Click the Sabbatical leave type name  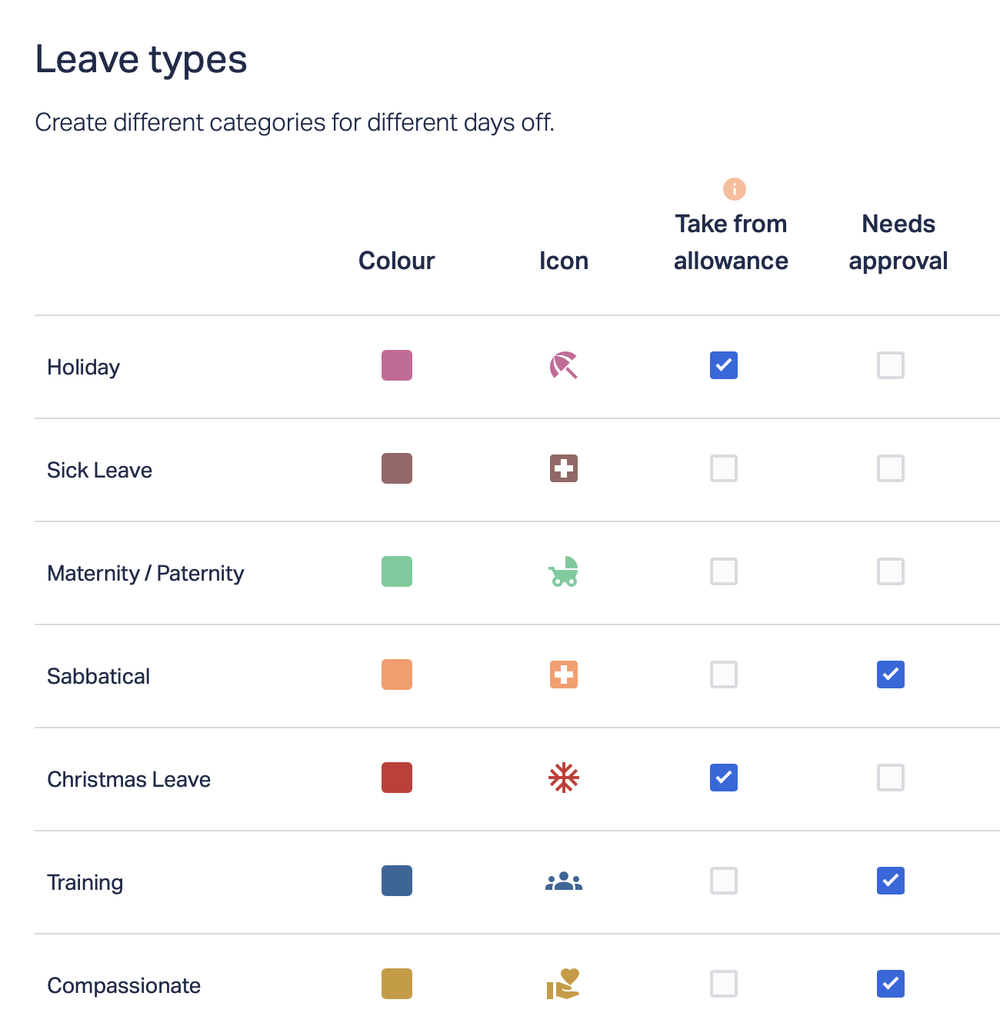[x=98, y=676]
